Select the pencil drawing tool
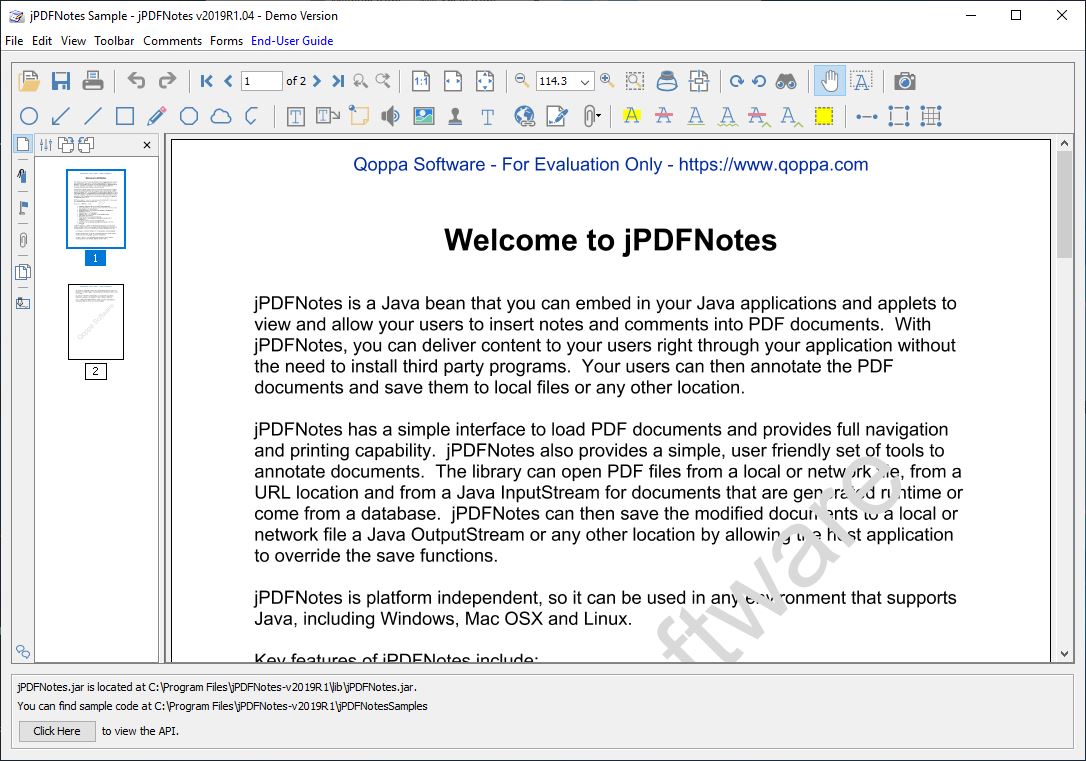Screen dimensions: 1086x761 point(157,116)
